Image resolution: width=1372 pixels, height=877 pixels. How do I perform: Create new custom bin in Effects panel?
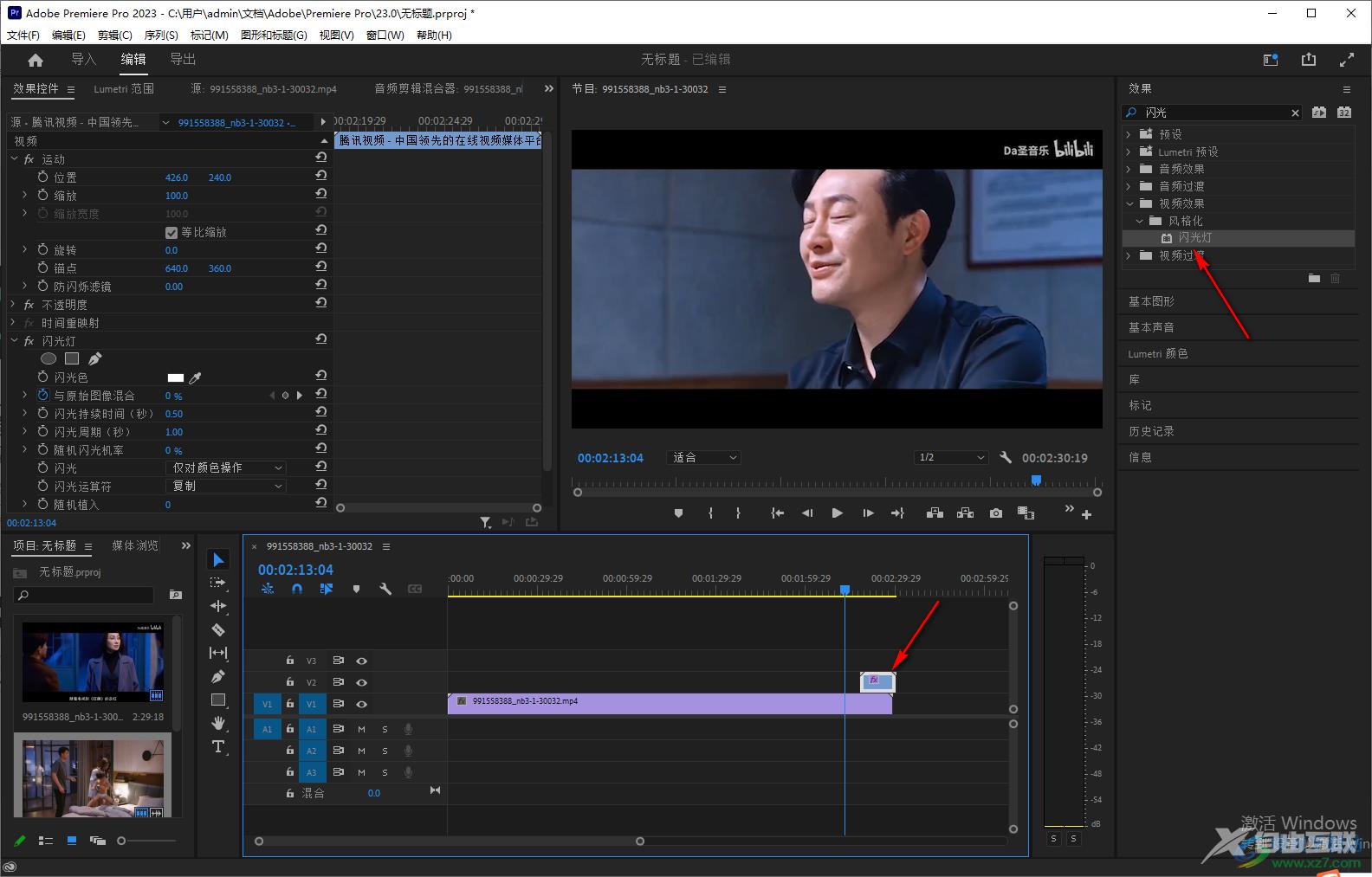[x=1314, y=278]
